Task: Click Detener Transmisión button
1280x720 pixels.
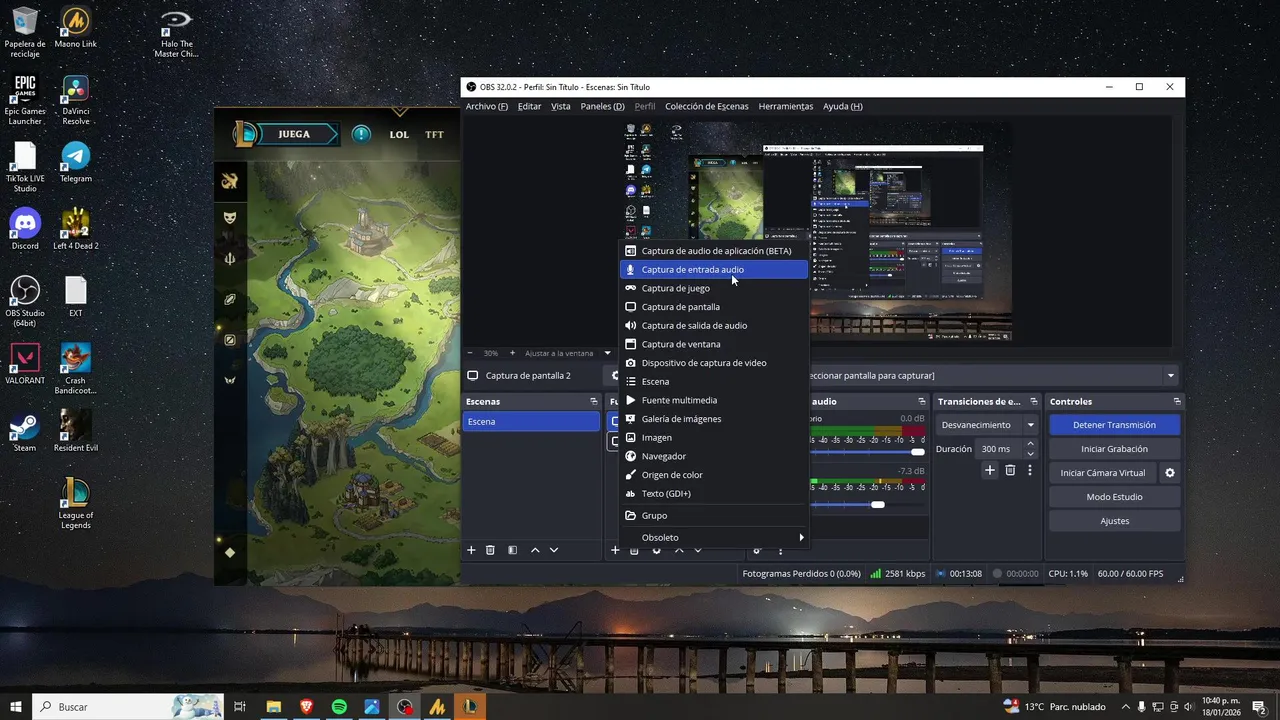Action: point(1114,425)
